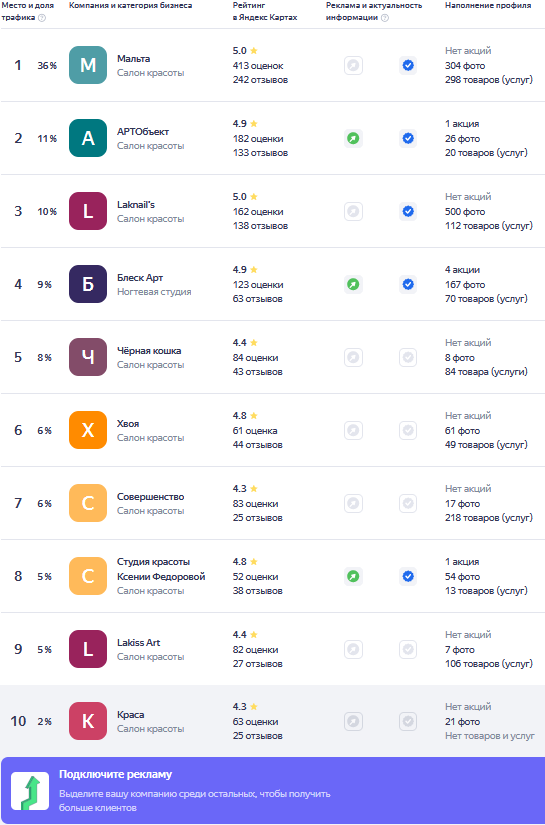Click the help icon beside информации header
Viewport: 545px width, 825px height.
click(x=385, y=17)
